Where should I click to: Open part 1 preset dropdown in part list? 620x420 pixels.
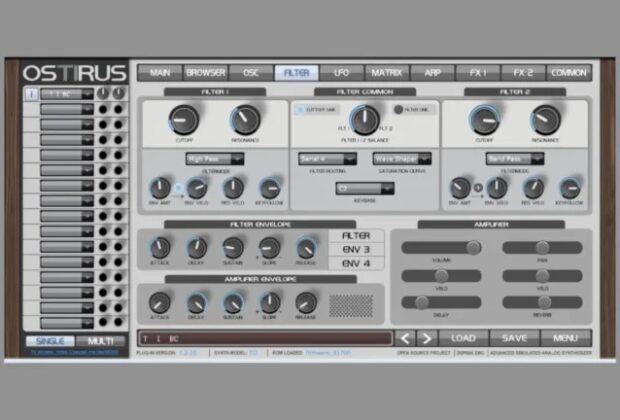[67, 94]
